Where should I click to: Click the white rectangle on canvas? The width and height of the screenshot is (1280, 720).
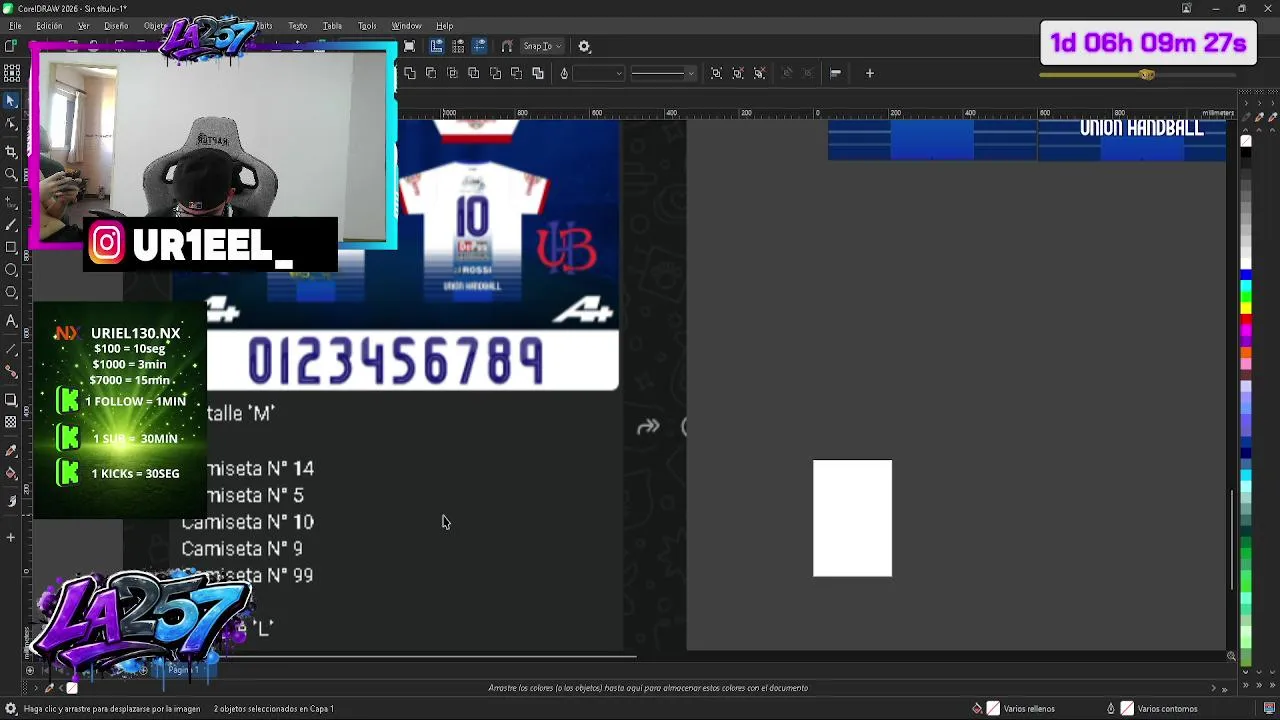852,518
